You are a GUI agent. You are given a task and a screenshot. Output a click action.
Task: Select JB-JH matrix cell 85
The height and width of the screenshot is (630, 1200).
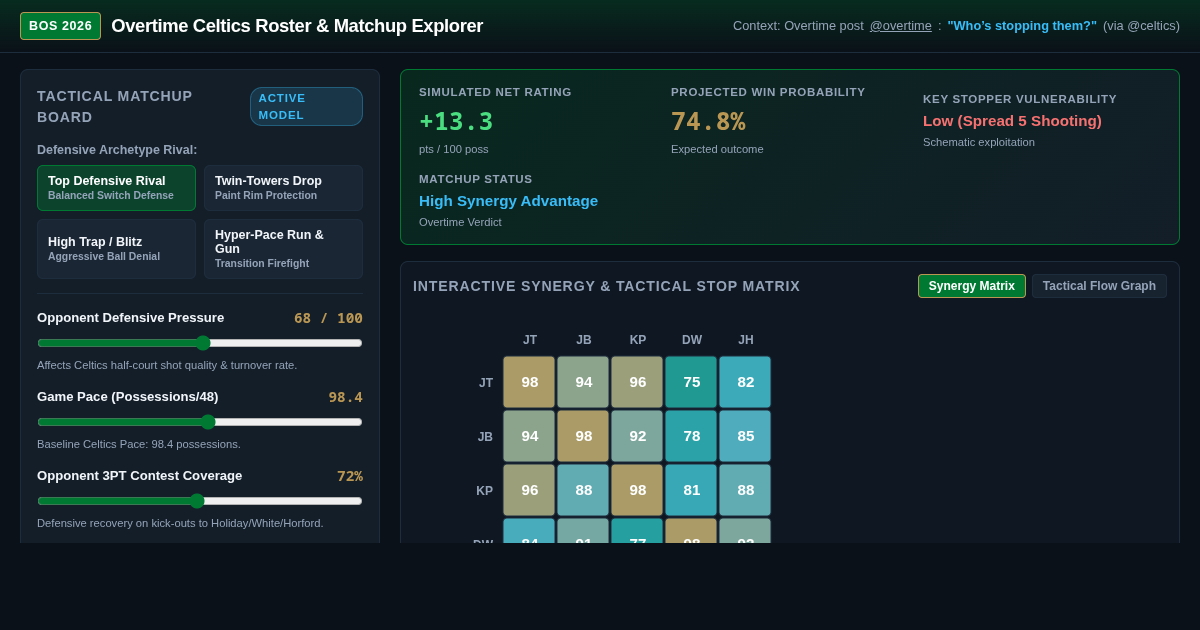coord(745,436)
